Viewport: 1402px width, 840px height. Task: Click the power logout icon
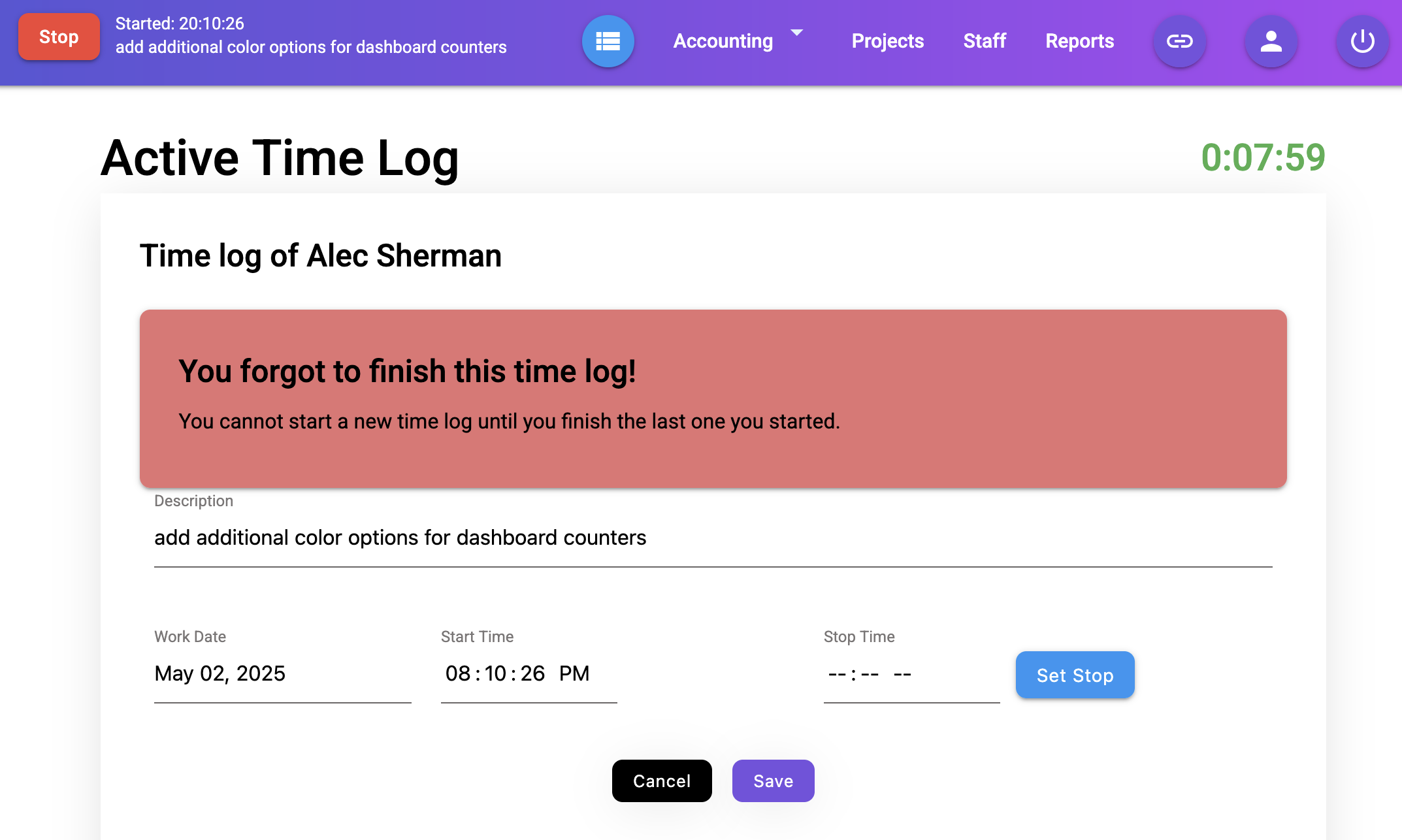coord(1362,41)
